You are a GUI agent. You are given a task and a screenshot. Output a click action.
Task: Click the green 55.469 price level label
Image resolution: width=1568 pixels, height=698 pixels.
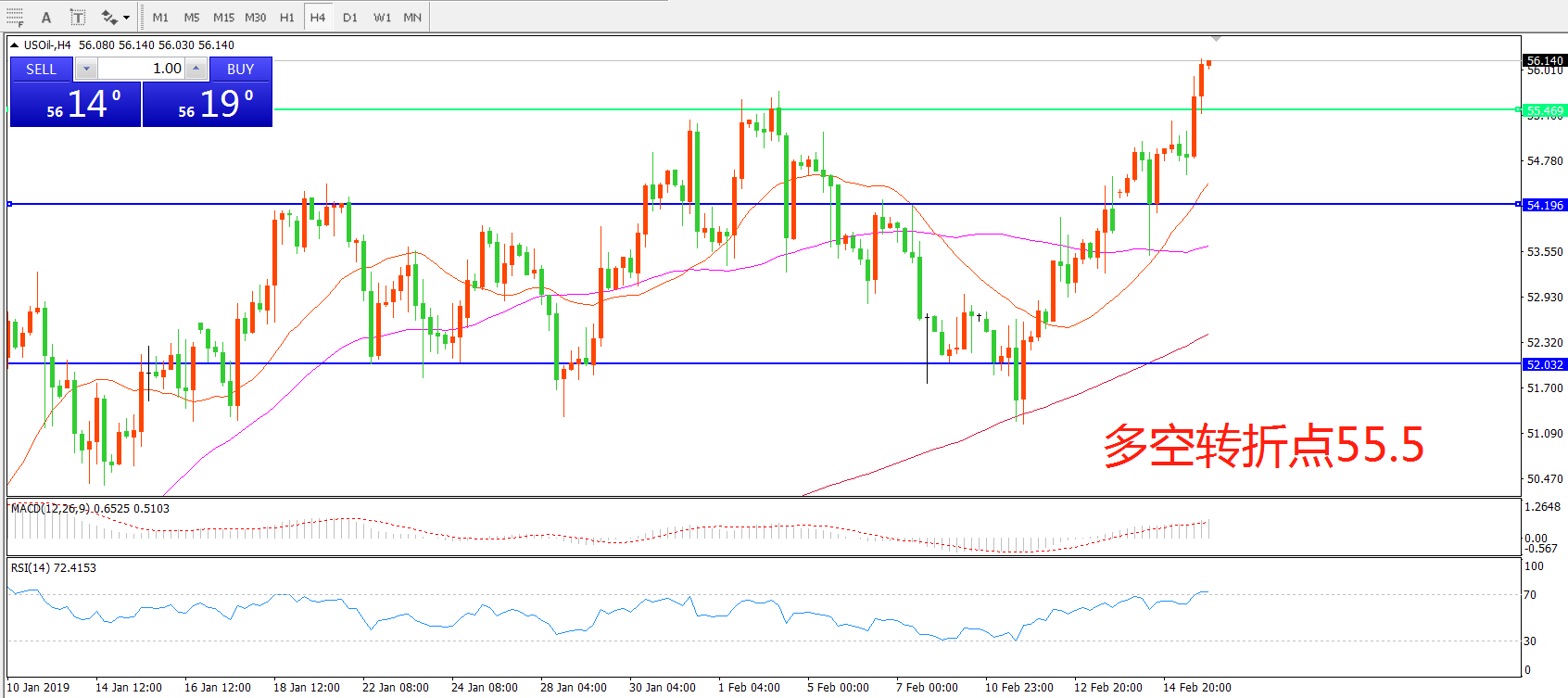1544,111
